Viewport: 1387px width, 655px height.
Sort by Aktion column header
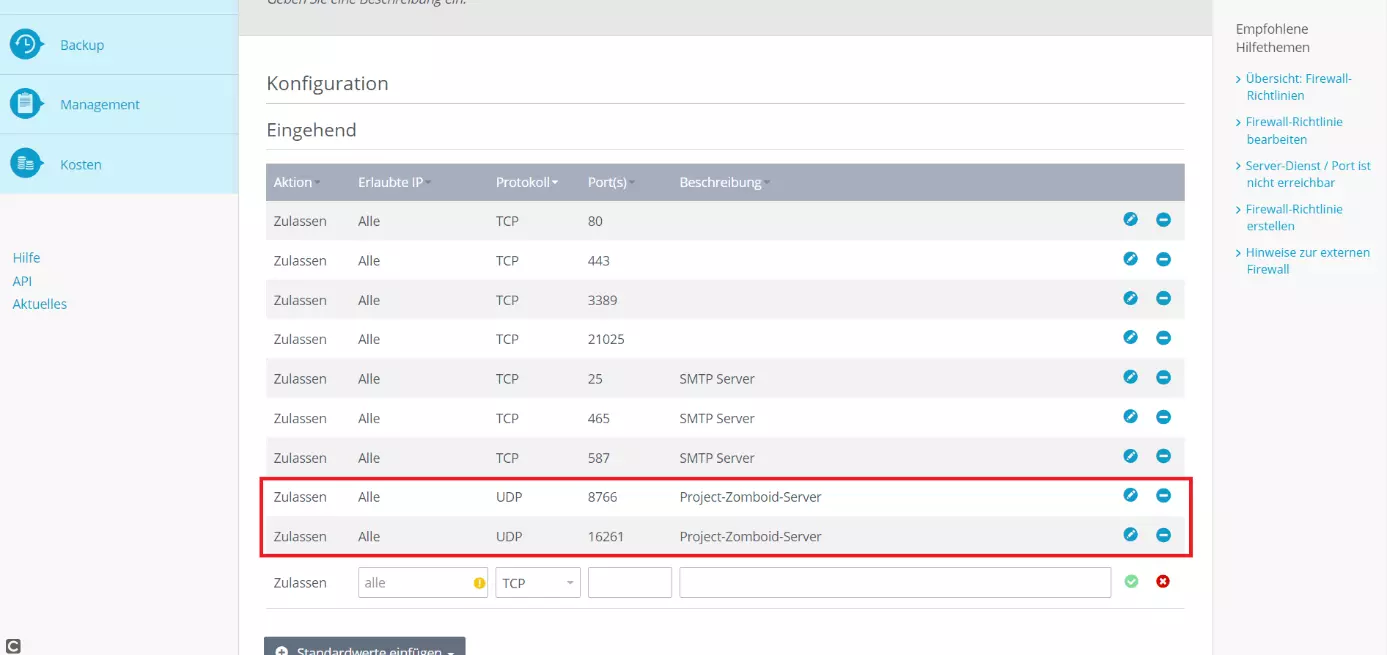coord(297,182)
